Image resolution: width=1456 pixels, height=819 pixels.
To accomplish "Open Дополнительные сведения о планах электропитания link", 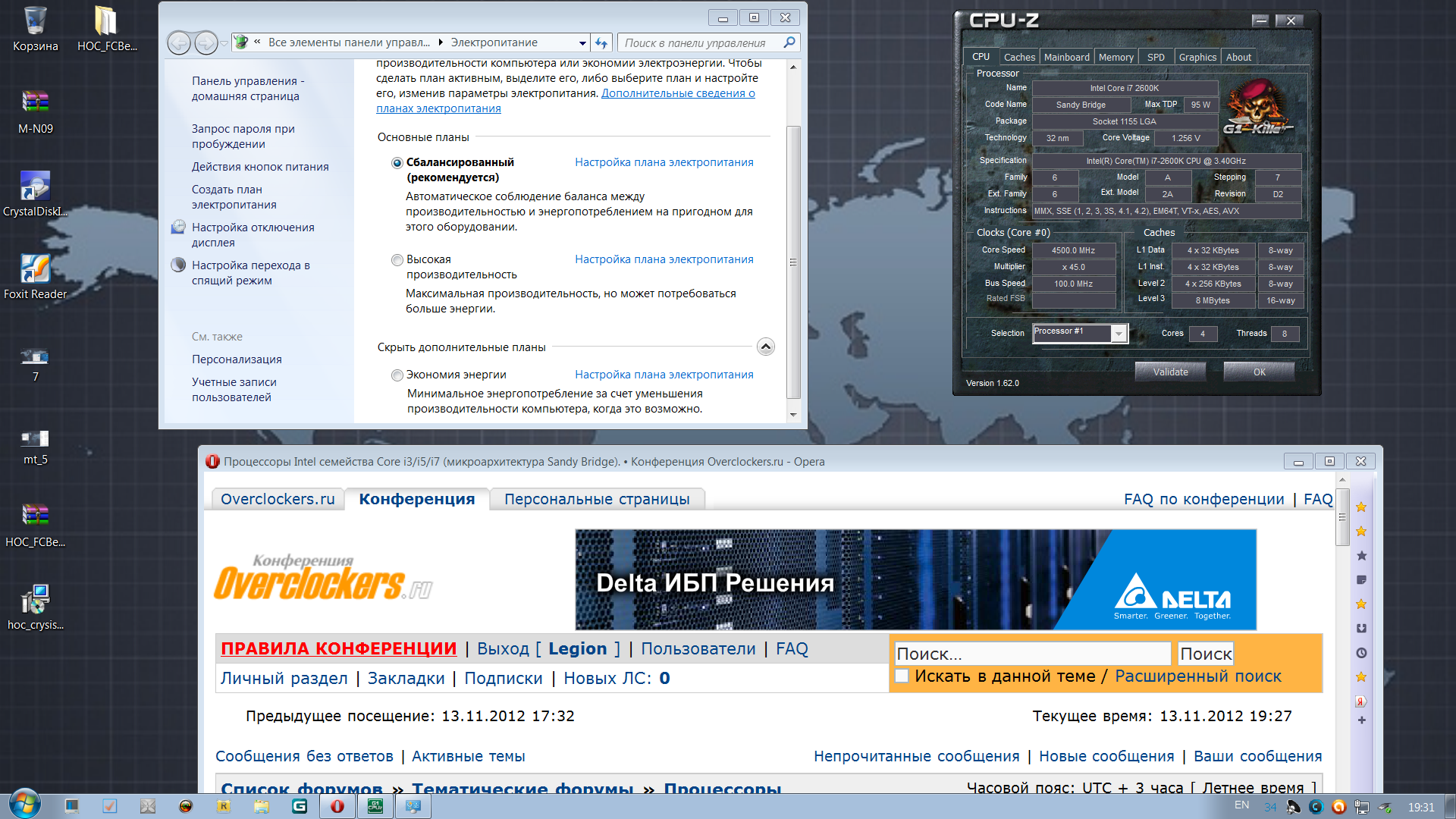I will (565, 101).
